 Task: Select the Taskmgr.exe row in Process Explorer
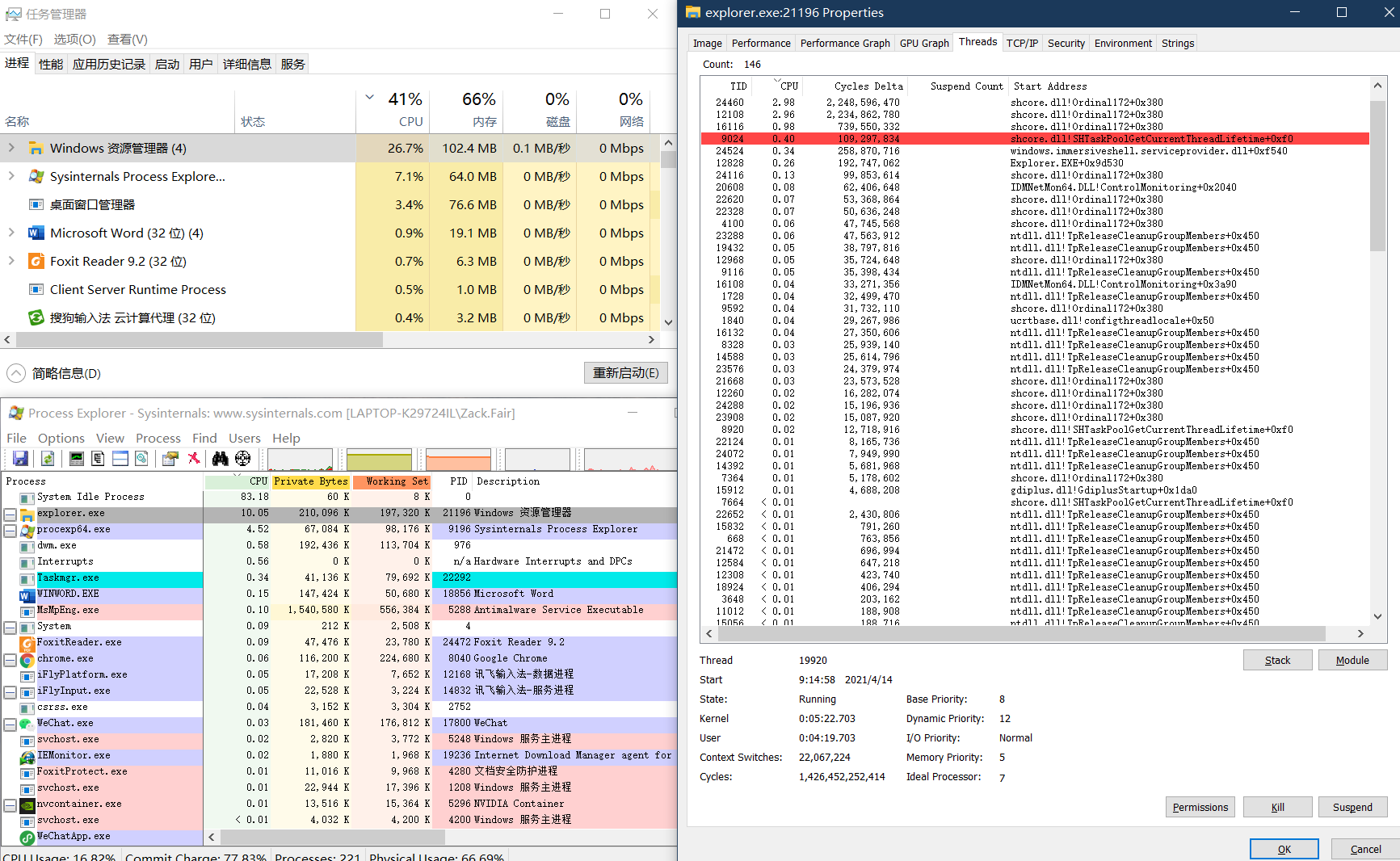(339, 578)
